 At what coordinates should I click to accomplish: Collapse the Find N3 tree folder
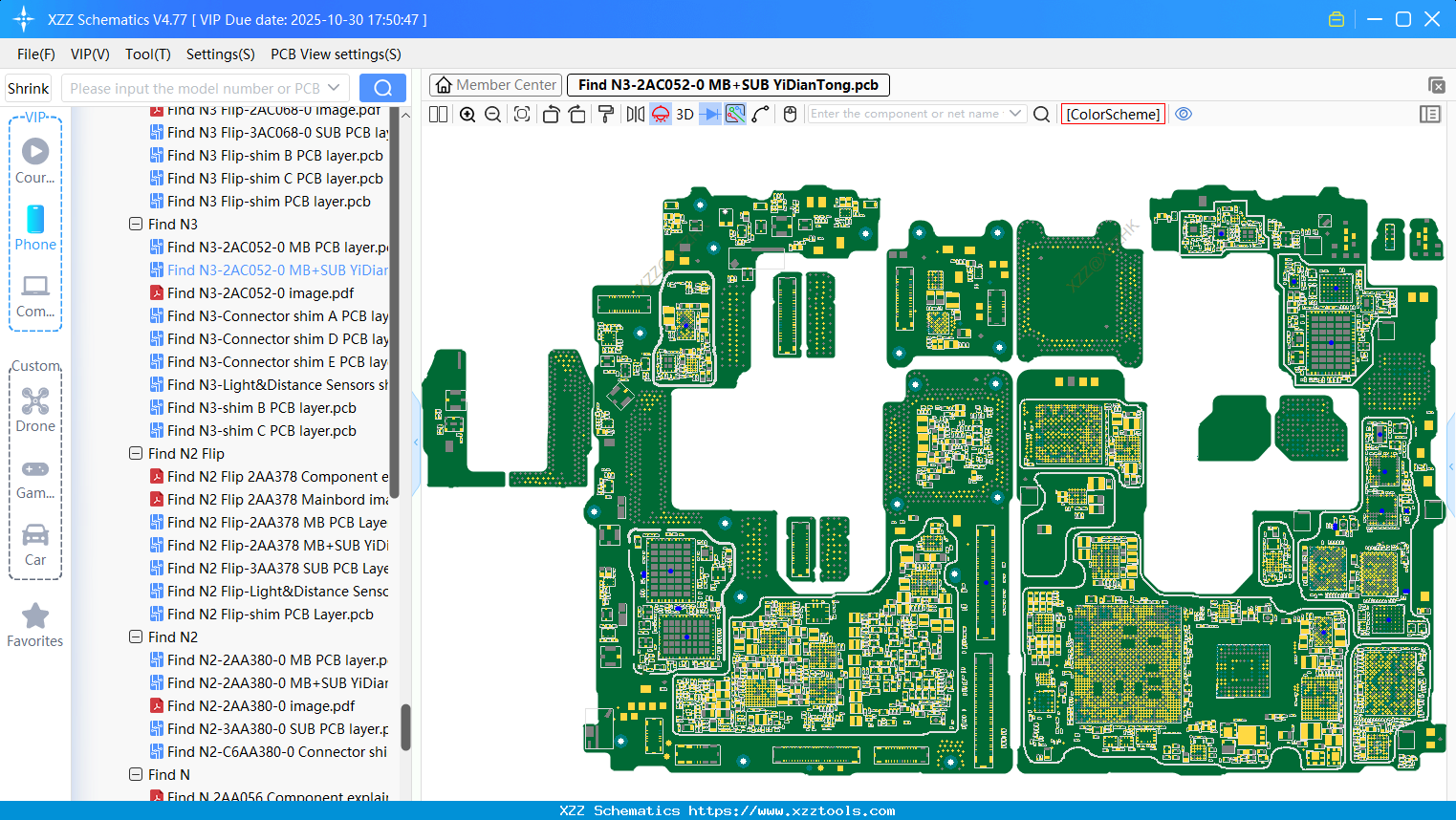(136, 224)
